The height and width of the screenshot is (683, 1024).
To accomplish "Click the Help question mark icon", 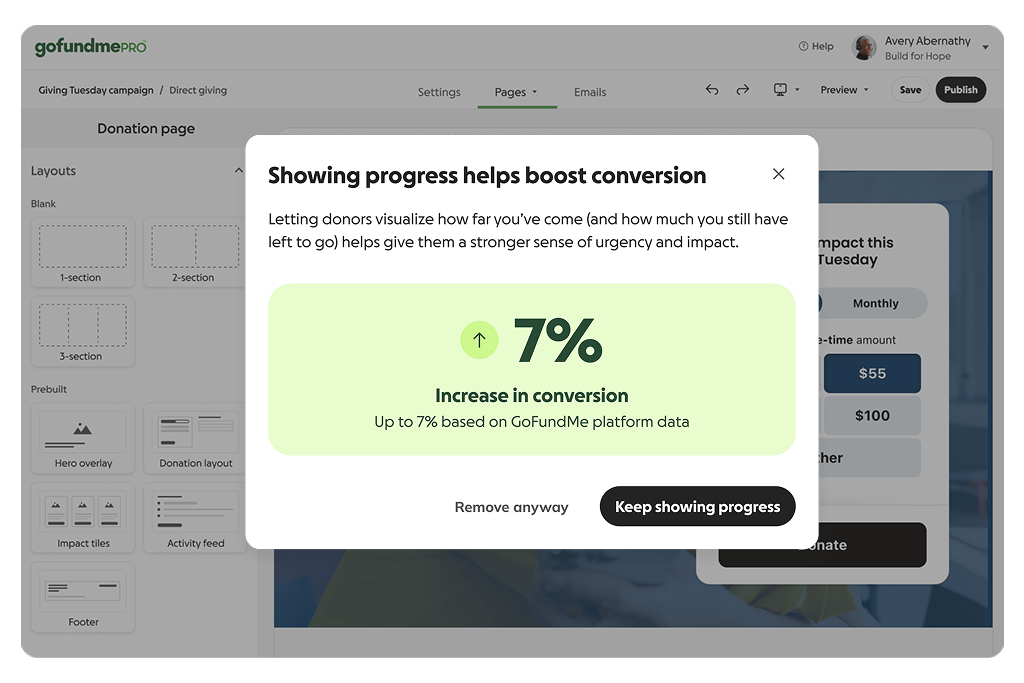I will click(803, 46).
